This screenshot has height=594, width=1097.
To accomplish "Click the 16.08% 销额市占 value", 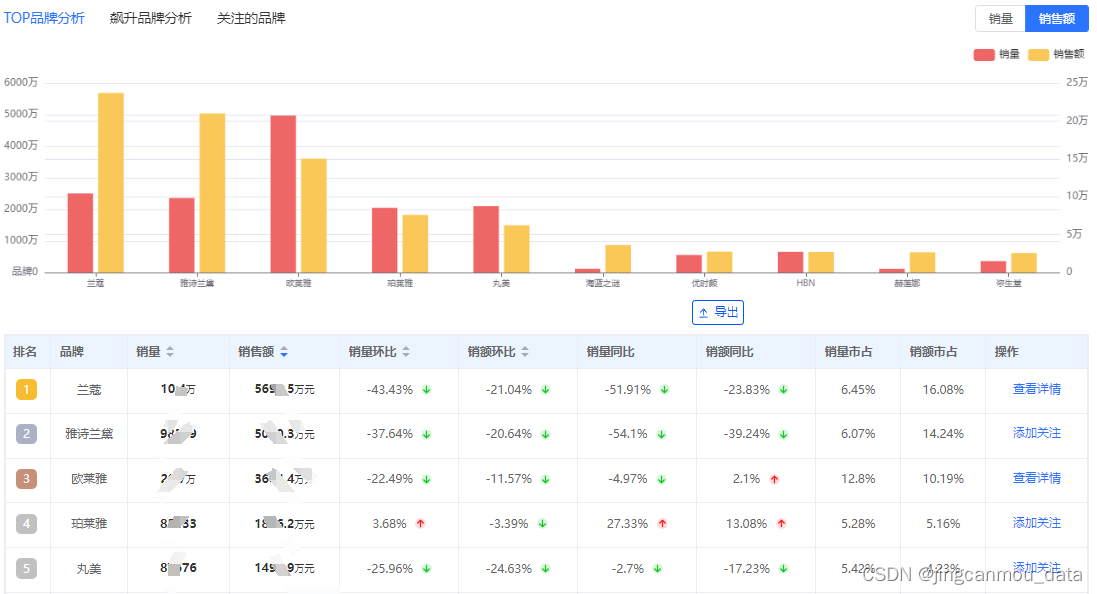I will [x=942, y=390].
